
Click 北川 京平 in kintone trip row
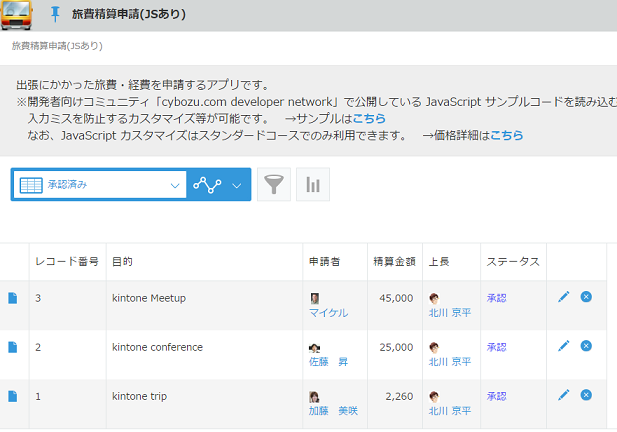pos(449,411)
